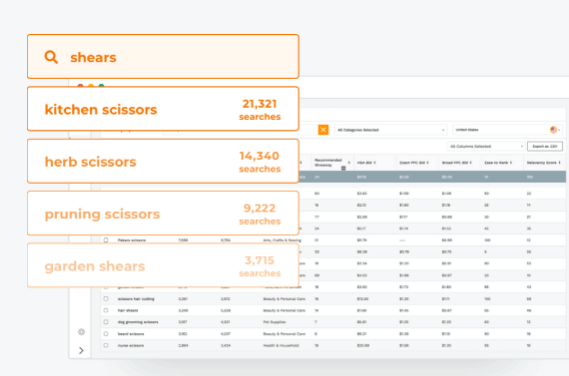Click the US flag icon
The width and height of the screenshot is (569, 376).
click(553, 130)
